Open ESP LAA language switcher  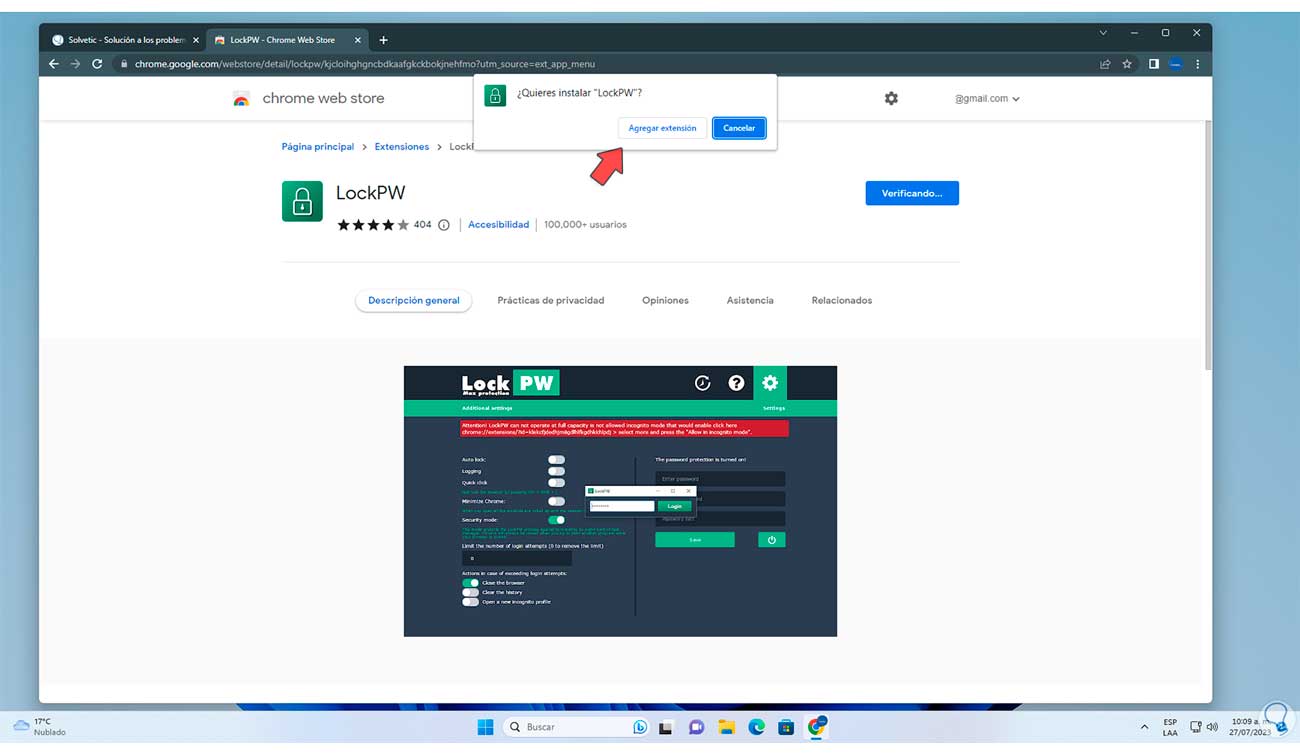(1170, 727)
